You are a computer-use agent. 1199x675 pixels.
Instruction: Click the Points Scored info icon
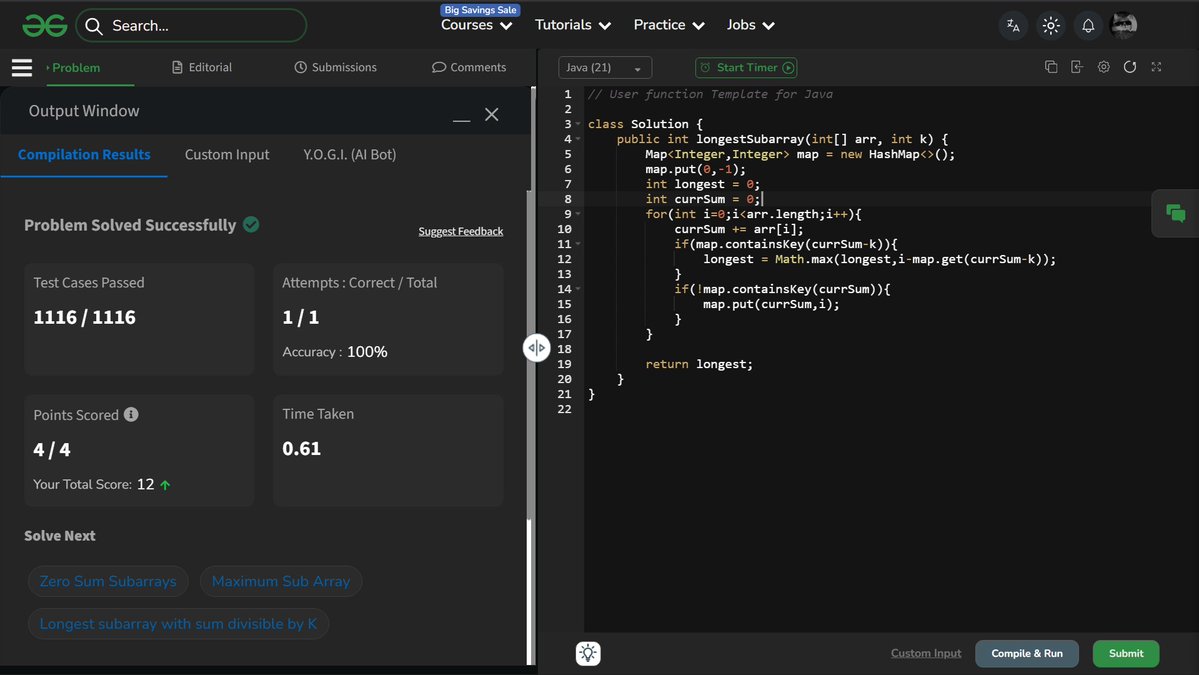click(x=132, y=414)
